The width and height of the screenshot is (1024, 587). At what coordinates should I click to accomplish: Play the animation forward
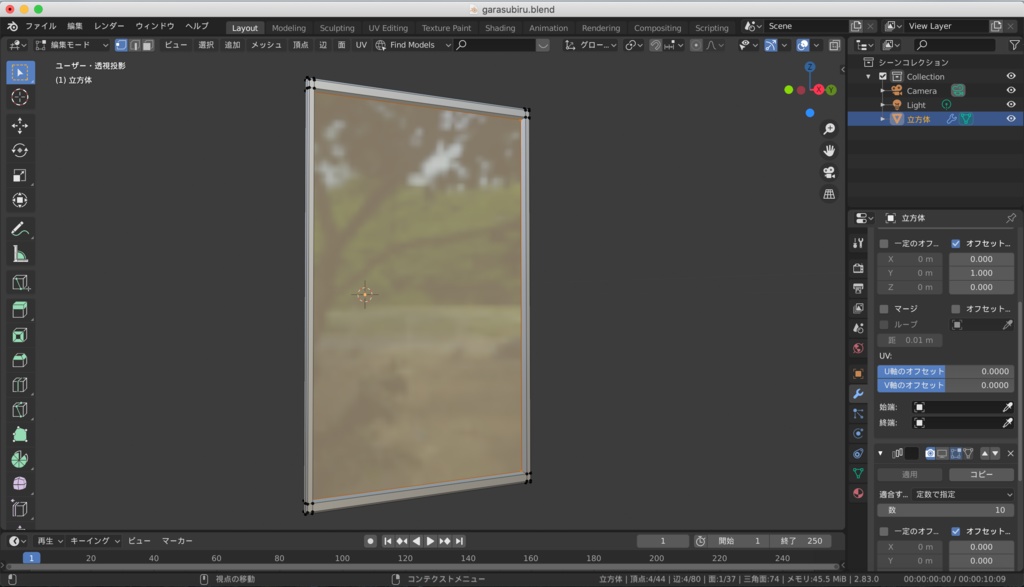[x=430, y=541]
